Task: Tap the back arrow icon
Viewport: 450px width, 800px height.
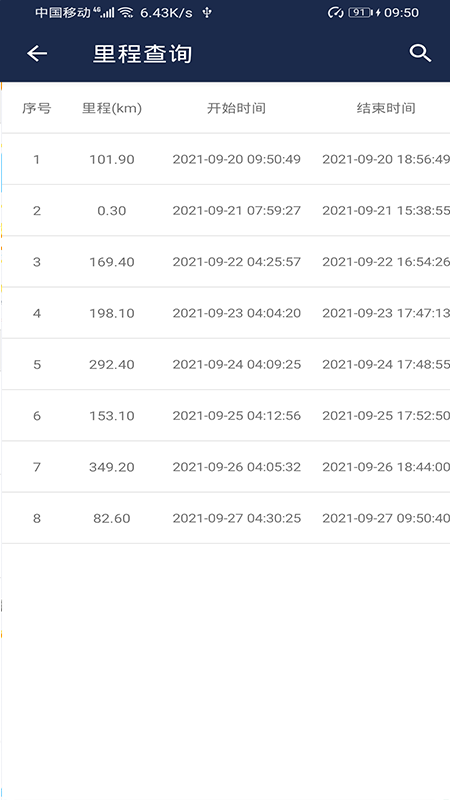Action: coord(37,53)
